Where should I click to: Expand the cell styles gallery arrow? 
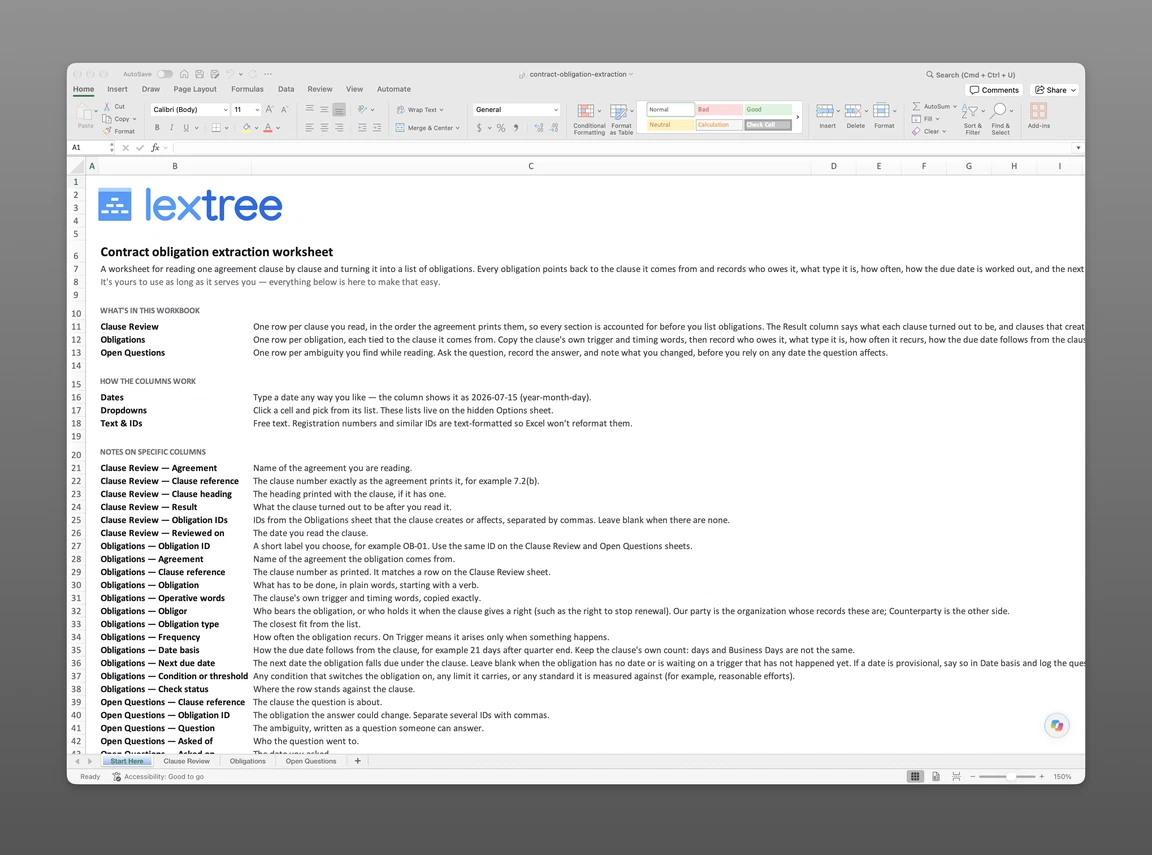point(798,118)
